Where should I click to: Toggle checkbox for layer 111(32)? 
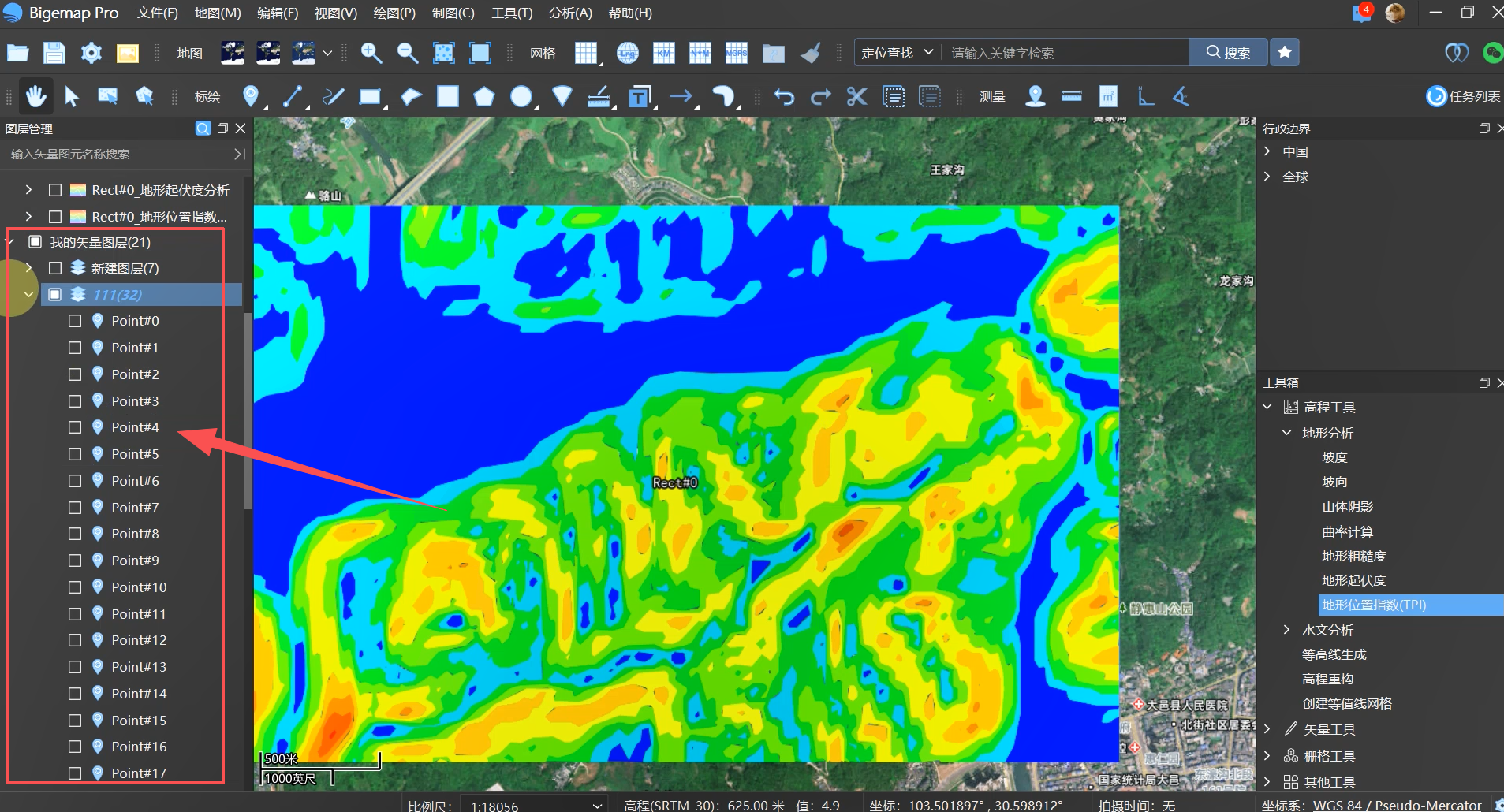pos(55,294)
